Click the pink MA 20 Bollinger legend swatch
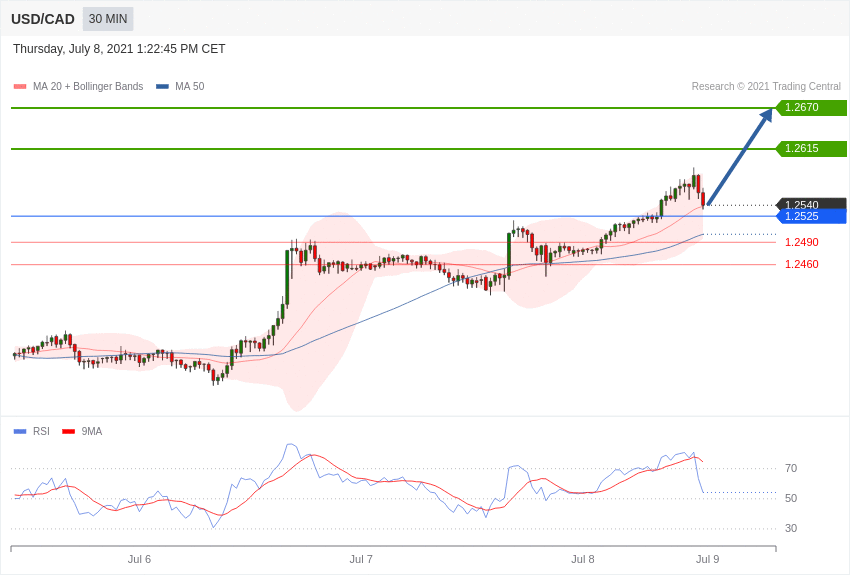 tap(20, 87)
